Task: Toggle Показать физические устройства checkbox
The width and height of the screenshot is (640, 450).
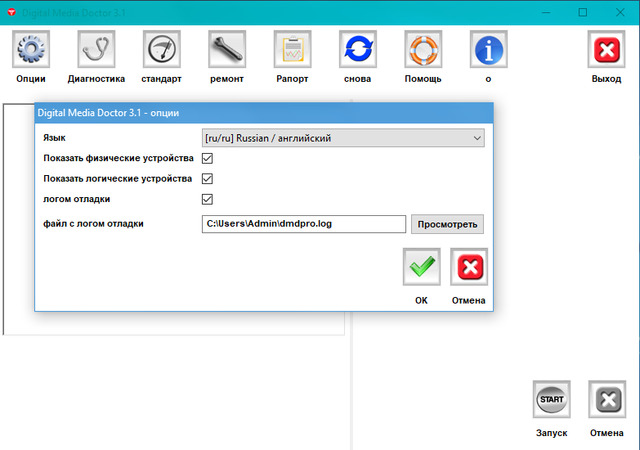Action: click(208, 158)
